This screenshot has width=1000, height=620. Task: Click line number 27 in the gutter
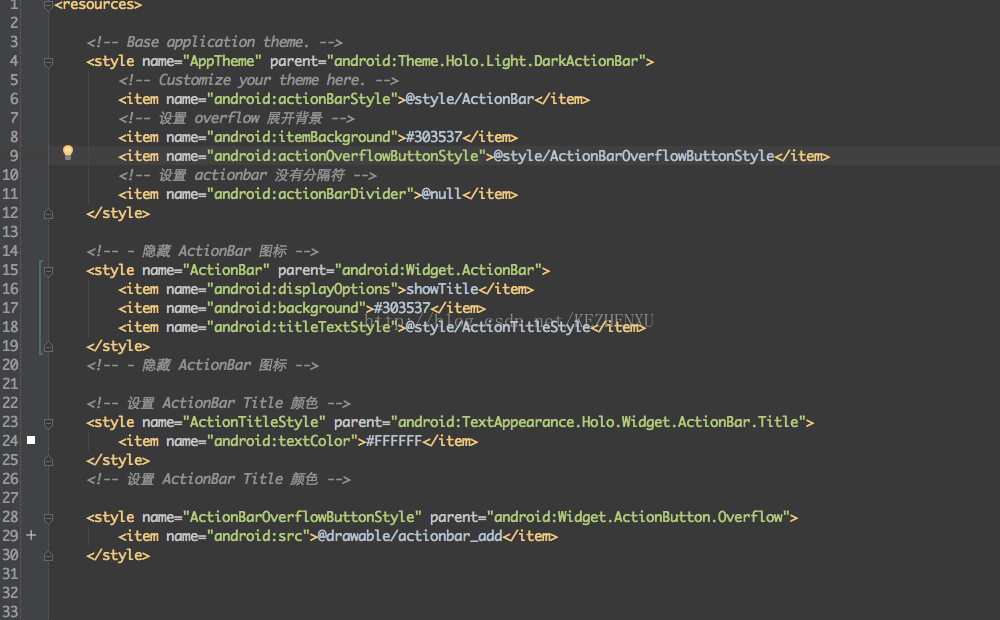(10, 498)
